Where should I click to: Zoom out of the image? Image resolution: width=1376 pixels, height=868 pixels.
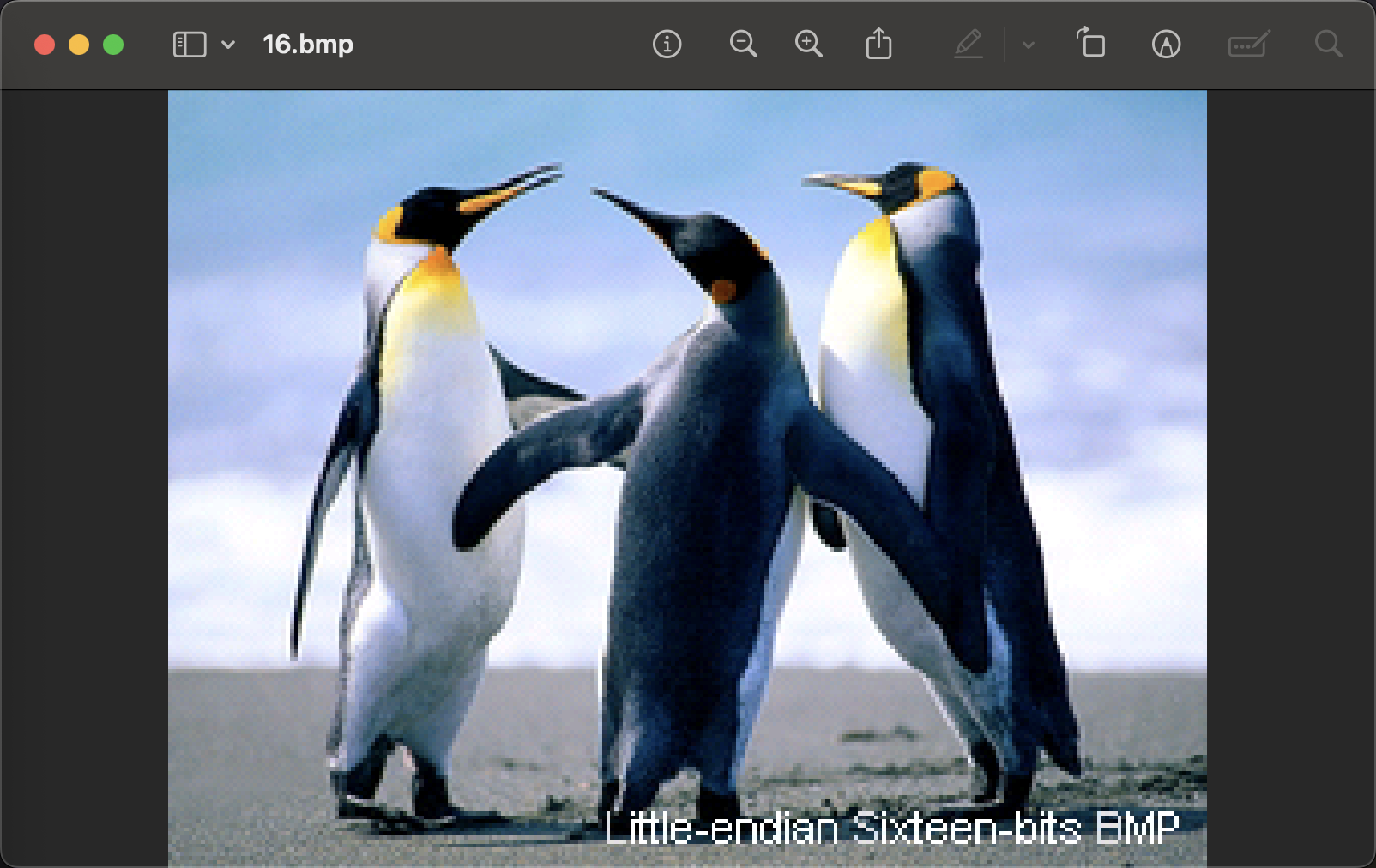pyautogui.click(x=743, y=45)
